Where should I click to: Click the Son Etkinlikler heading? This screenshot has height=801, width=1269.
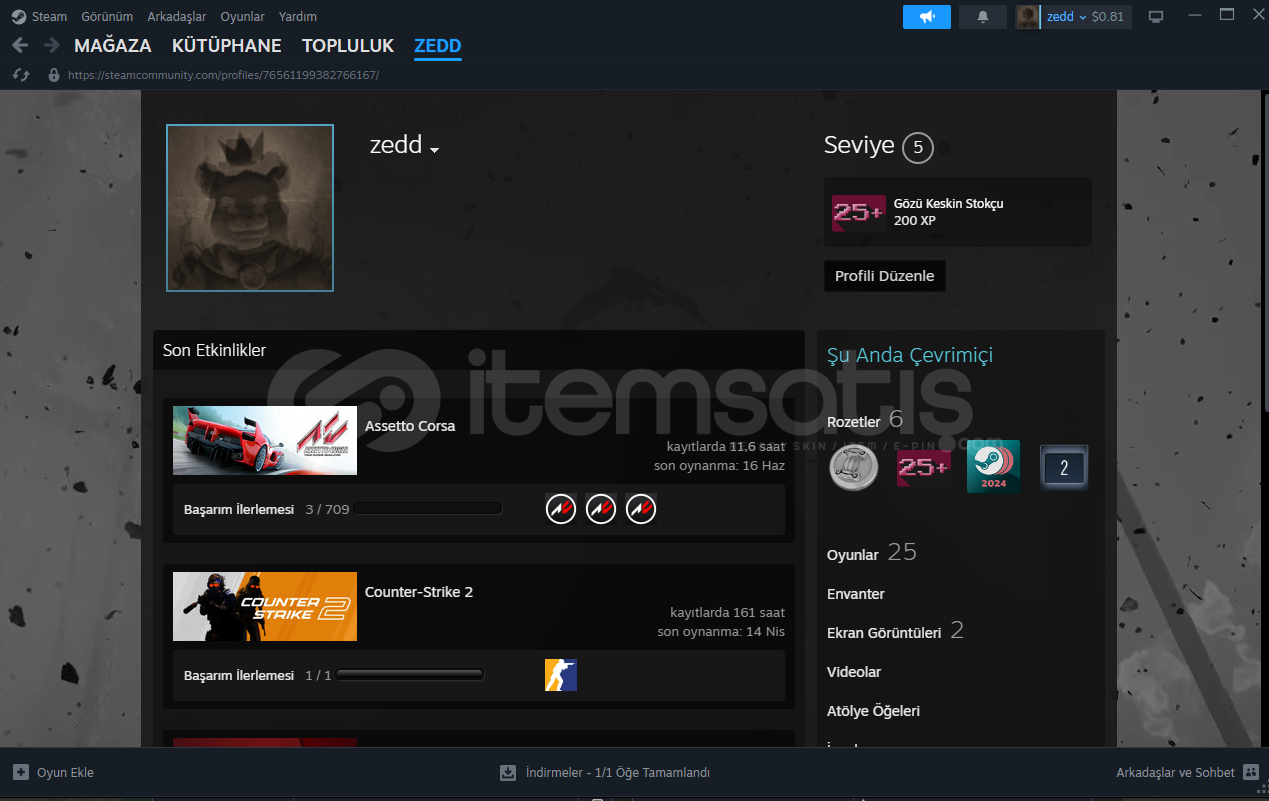[x=214, y=350]
